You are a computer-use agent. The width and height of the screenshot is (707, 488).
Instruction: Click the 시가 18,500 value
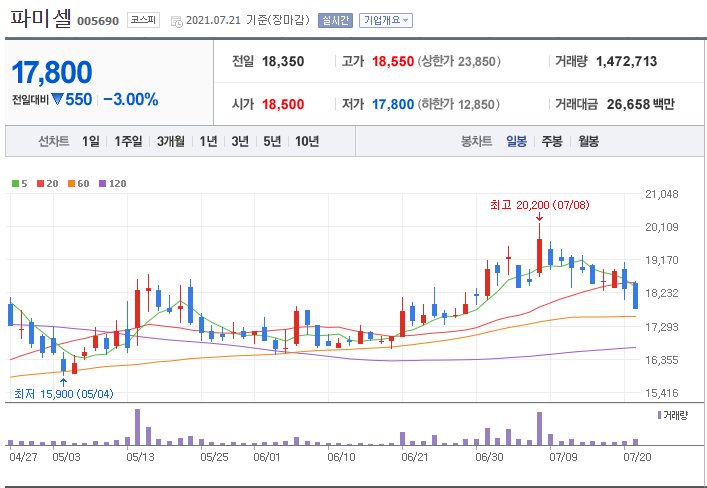click(x=283, y=104)
